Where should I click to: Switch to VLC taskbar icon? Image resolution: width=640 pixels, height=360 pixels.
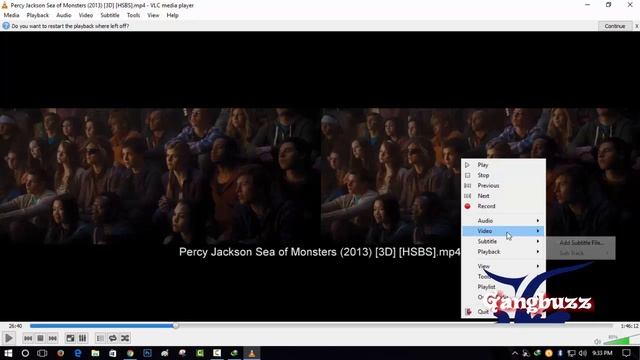[x=252, y=353]
